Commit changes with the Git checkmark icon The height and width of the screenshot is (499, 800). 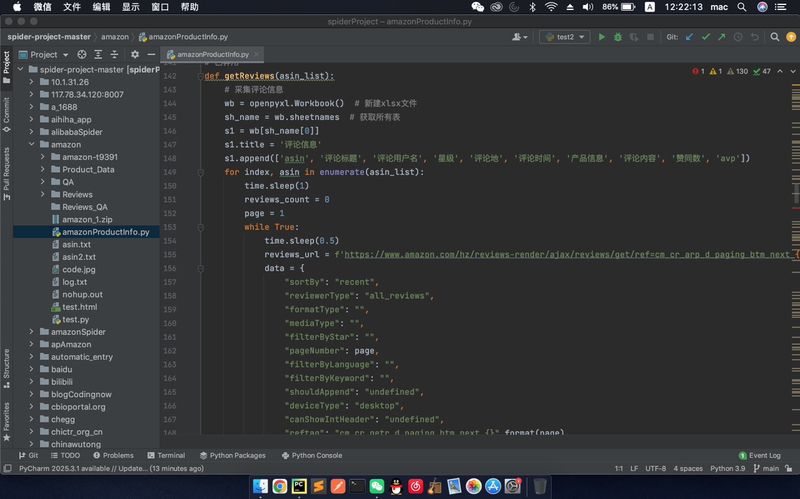pyautogui.click(x=706, y=37)
